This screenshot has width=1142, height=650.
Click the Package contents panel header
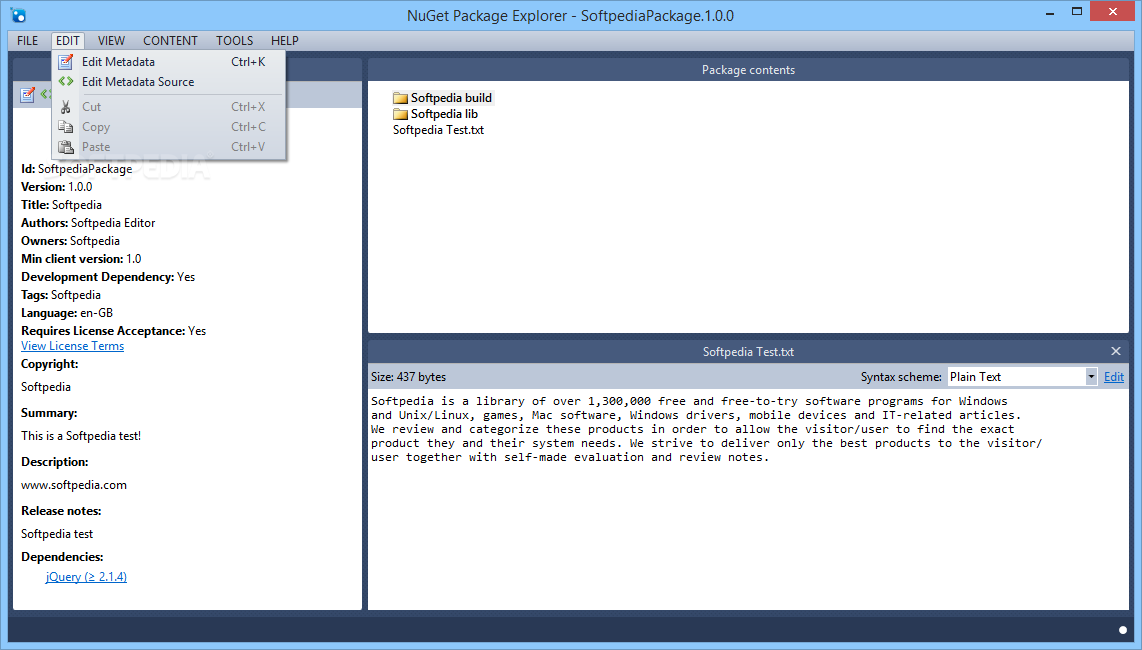(748, 70)
